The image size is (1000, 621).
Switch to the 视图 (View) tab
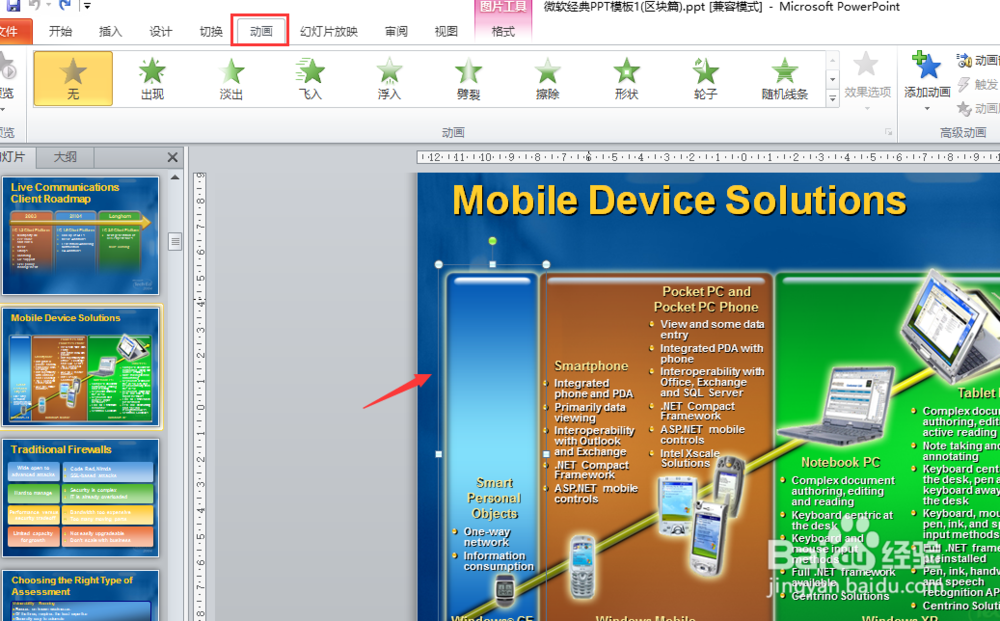446,31
